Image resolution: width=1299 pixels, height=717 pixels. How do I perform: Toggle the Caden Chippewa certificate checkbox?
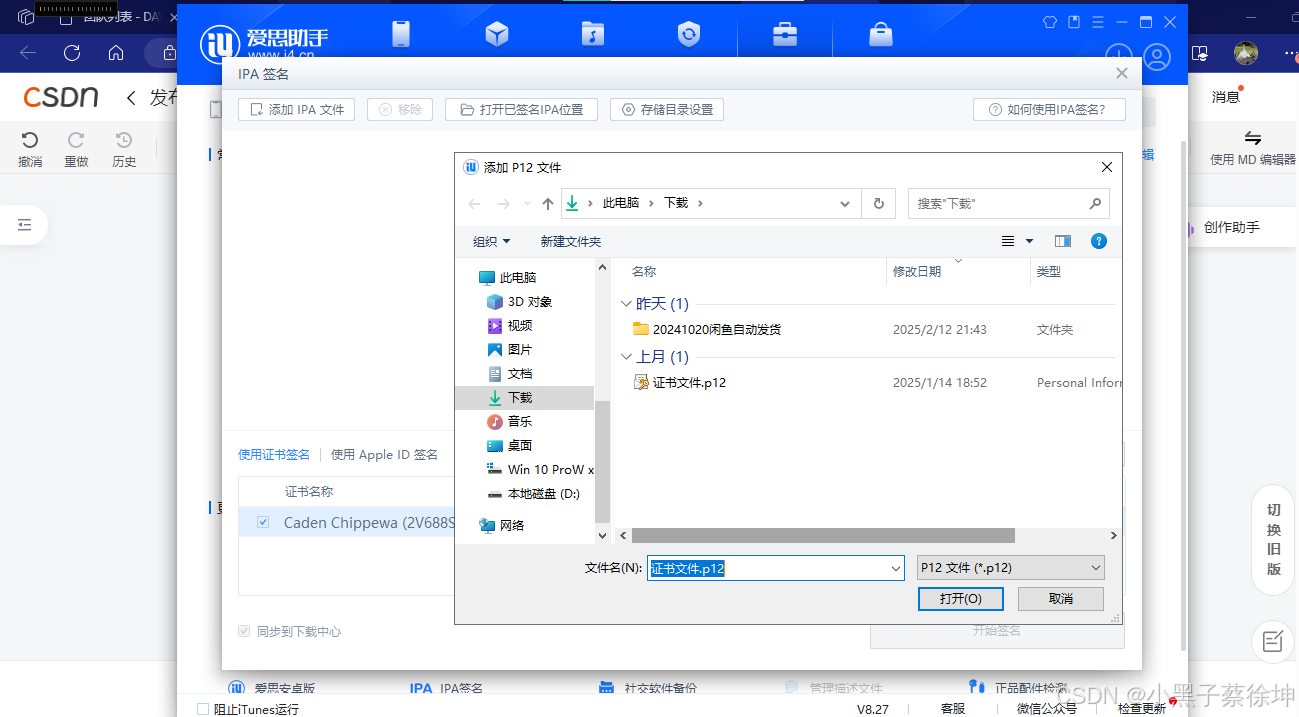click(263, 522)
